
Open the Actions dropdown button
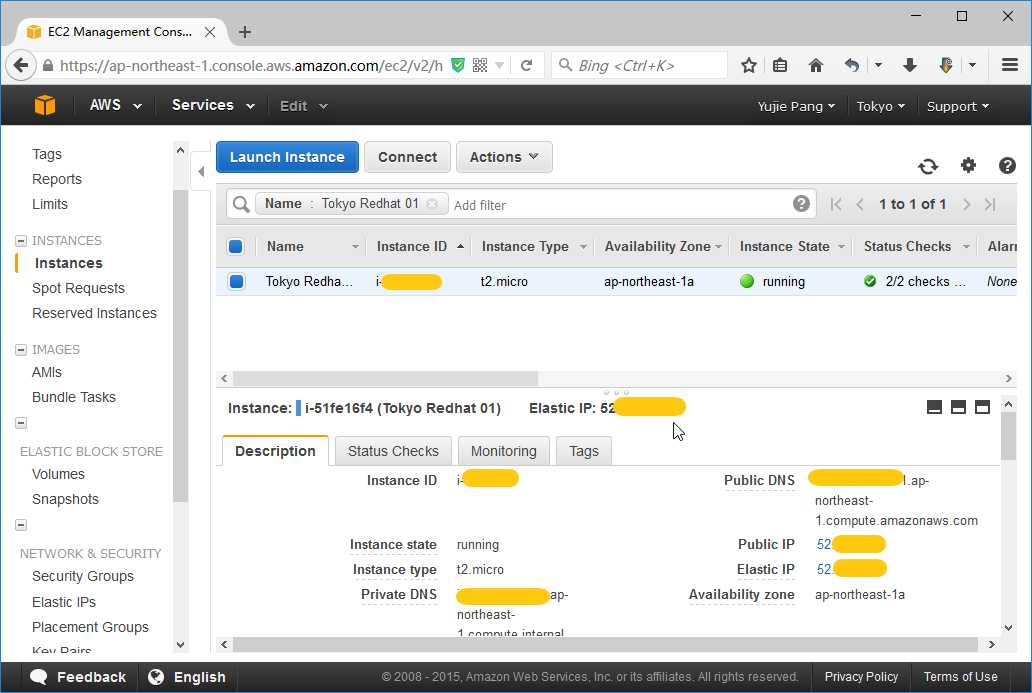(504, 157)
